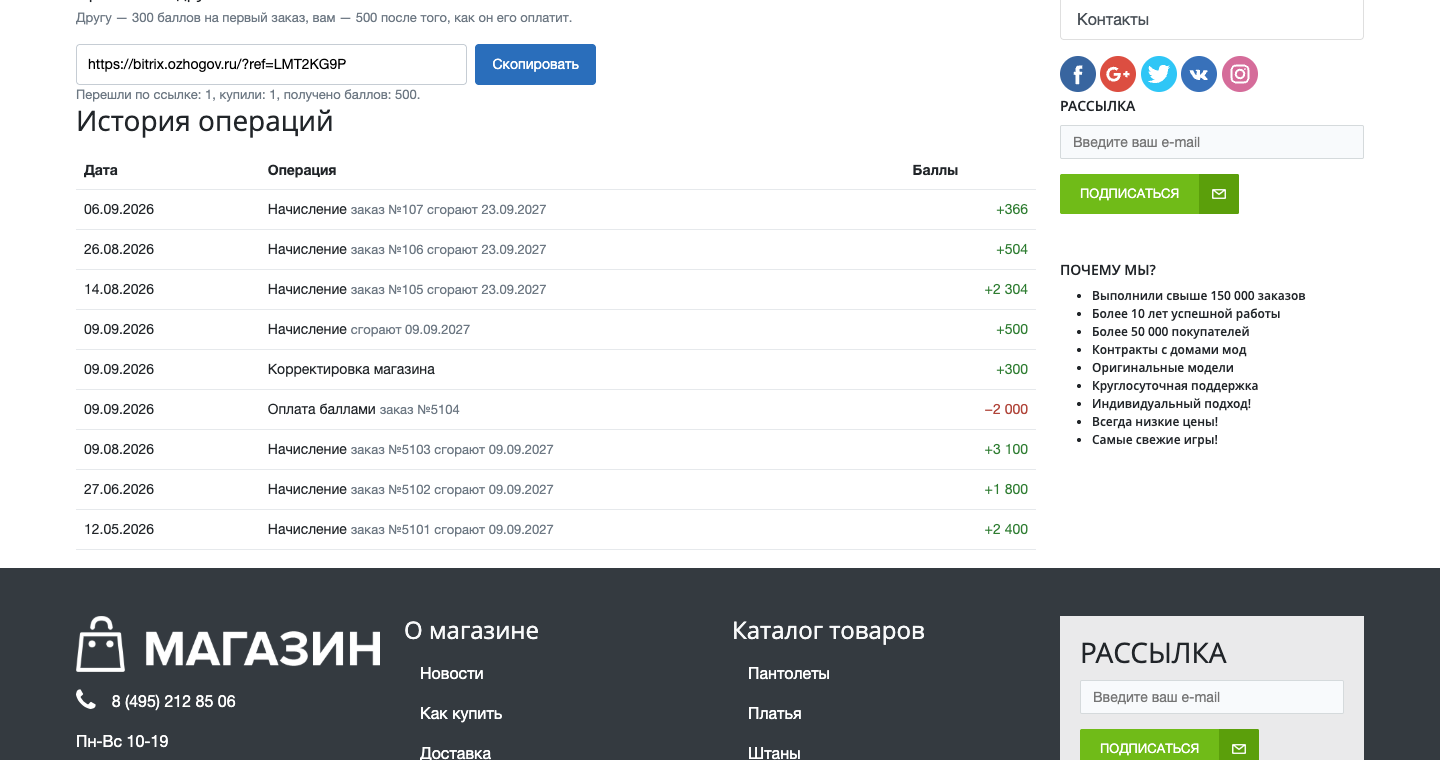Click the envelope icon in the footer subscribe button
This screenshot has height=760, width=1440.
pos(1239,748)
